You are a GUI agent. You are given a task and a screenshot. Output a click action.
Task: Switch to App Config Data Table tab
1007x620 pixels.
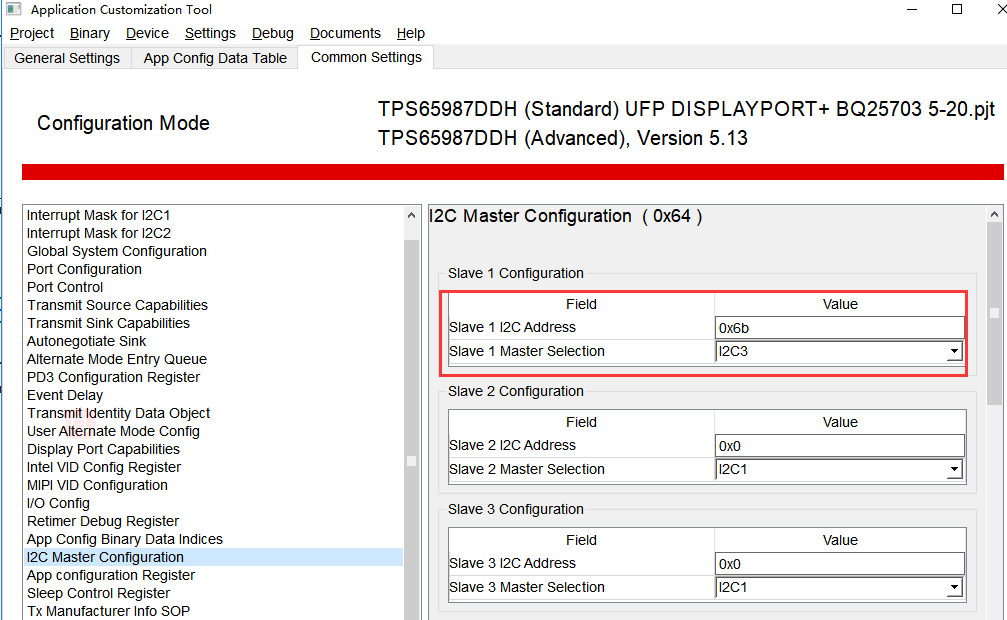pyautogui.click(x=215, y=58)
